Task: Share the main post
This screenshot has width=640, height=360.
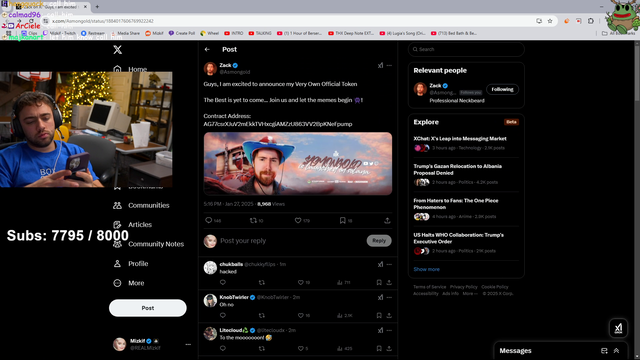Action: [x=387, y=220]
